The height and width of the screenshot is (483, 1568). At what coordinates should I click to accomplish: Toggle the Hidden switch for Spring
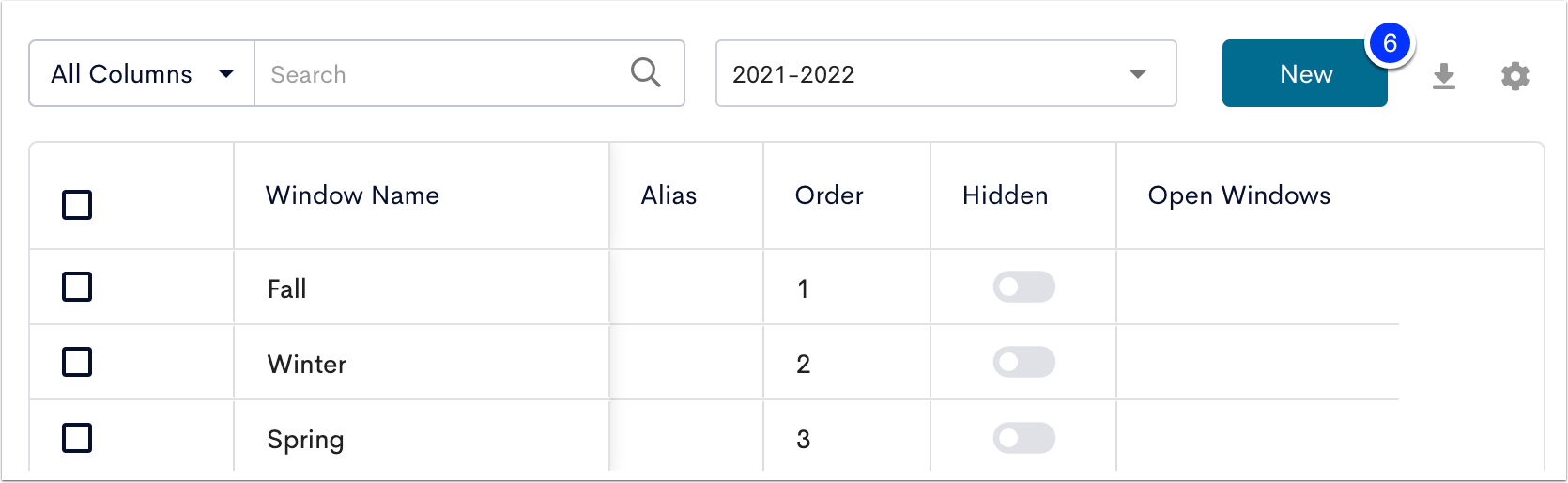(x=1024, y=438)
